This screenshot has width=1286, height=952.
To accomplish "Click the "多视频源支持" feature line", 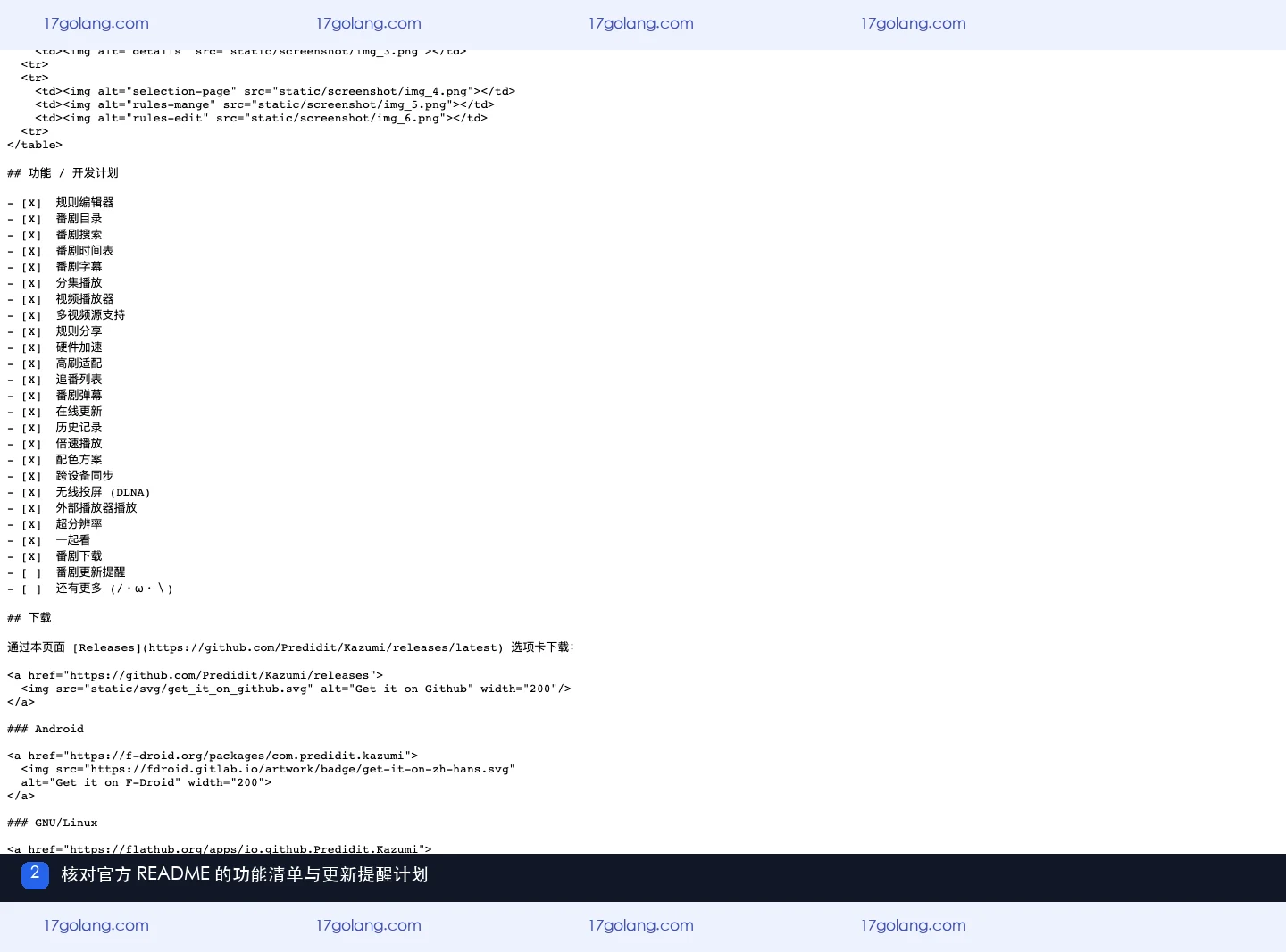I will pos(66,315).
